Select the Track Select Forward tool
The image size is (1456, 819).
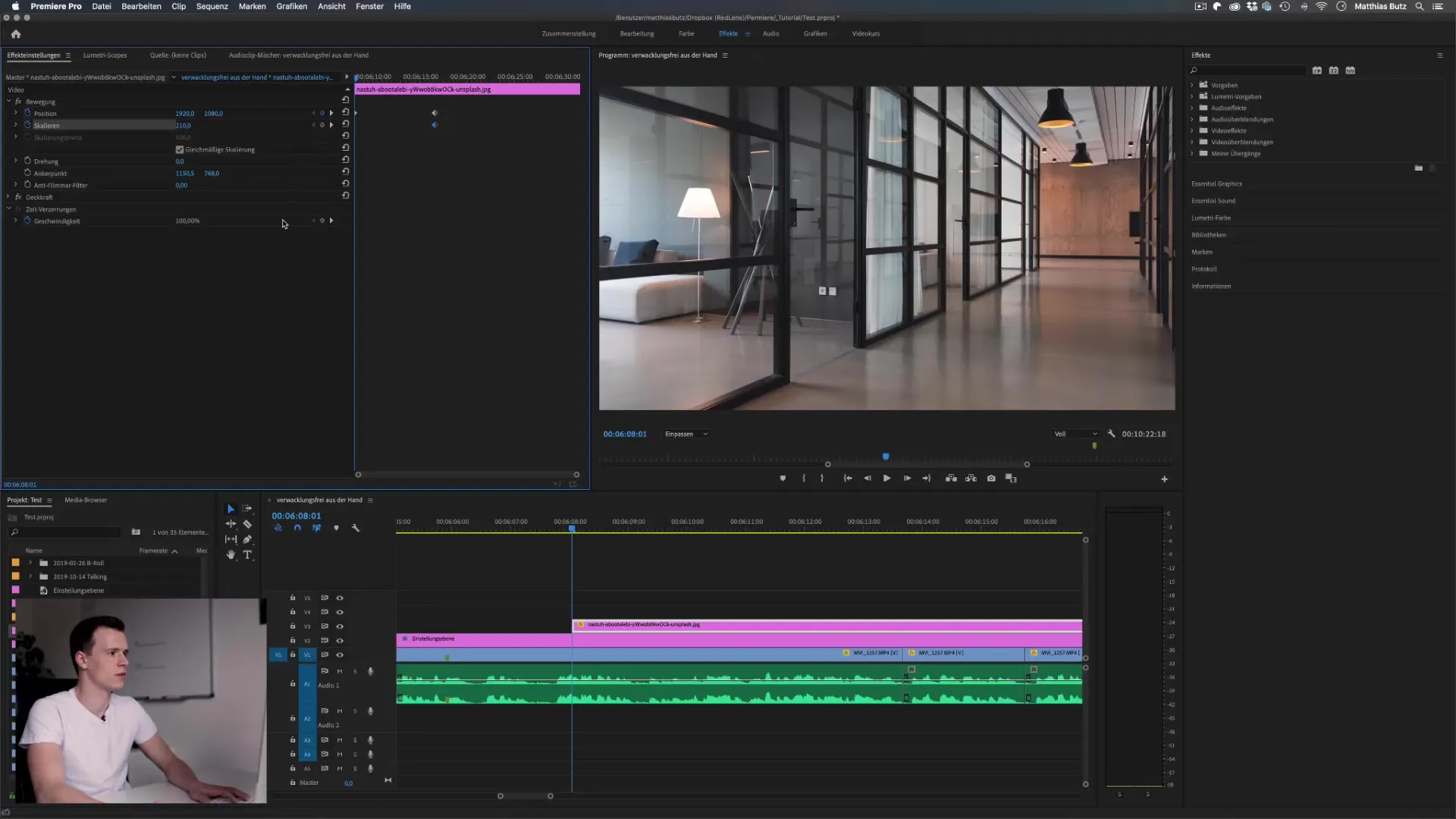247,509
